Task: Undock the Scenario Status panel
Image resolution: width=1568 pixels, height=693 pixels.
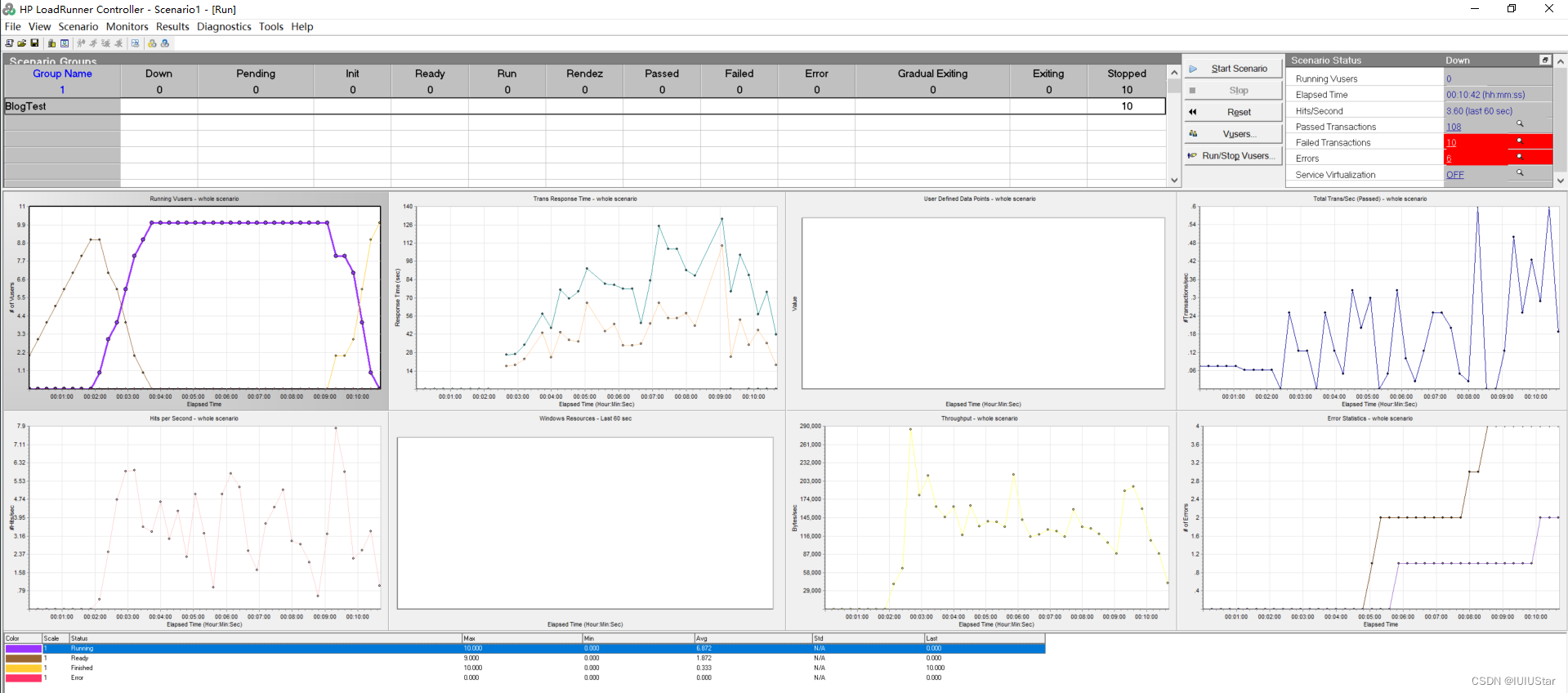Action: click(1545, 60)
